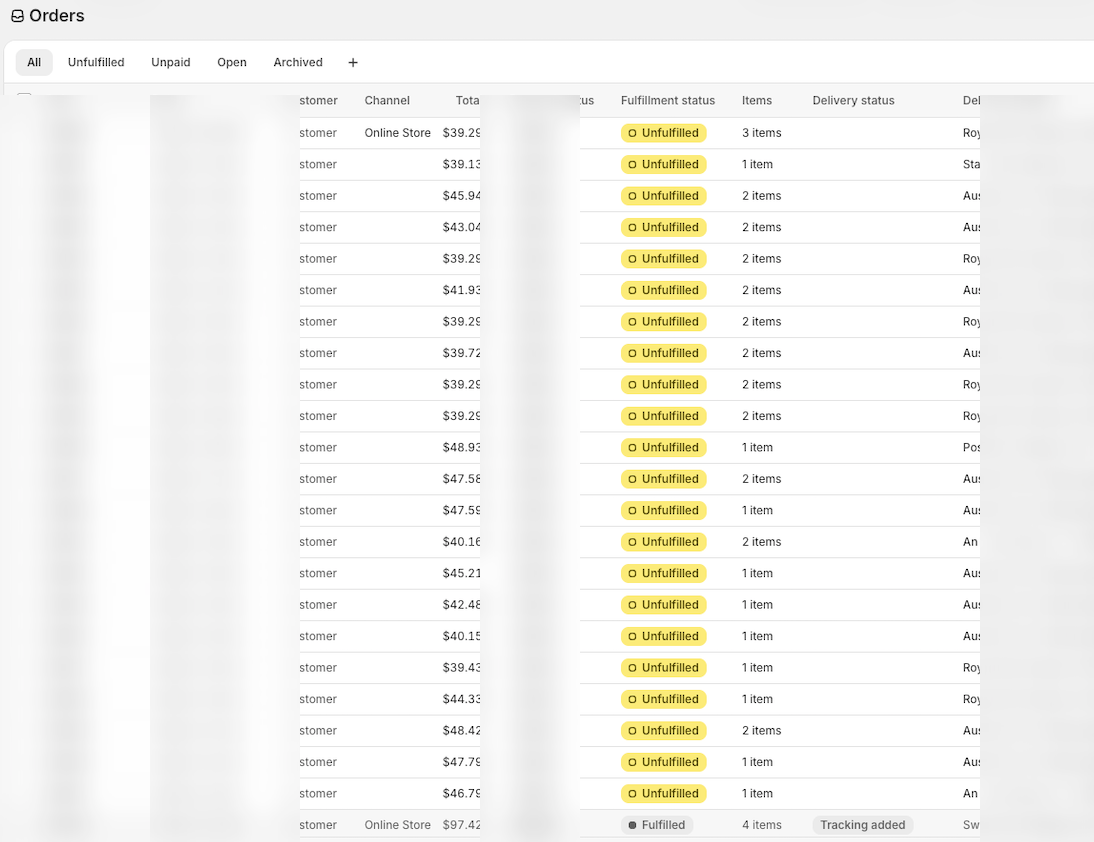Click the Unfulfilled status badge on the first order

tap(664, 132)
